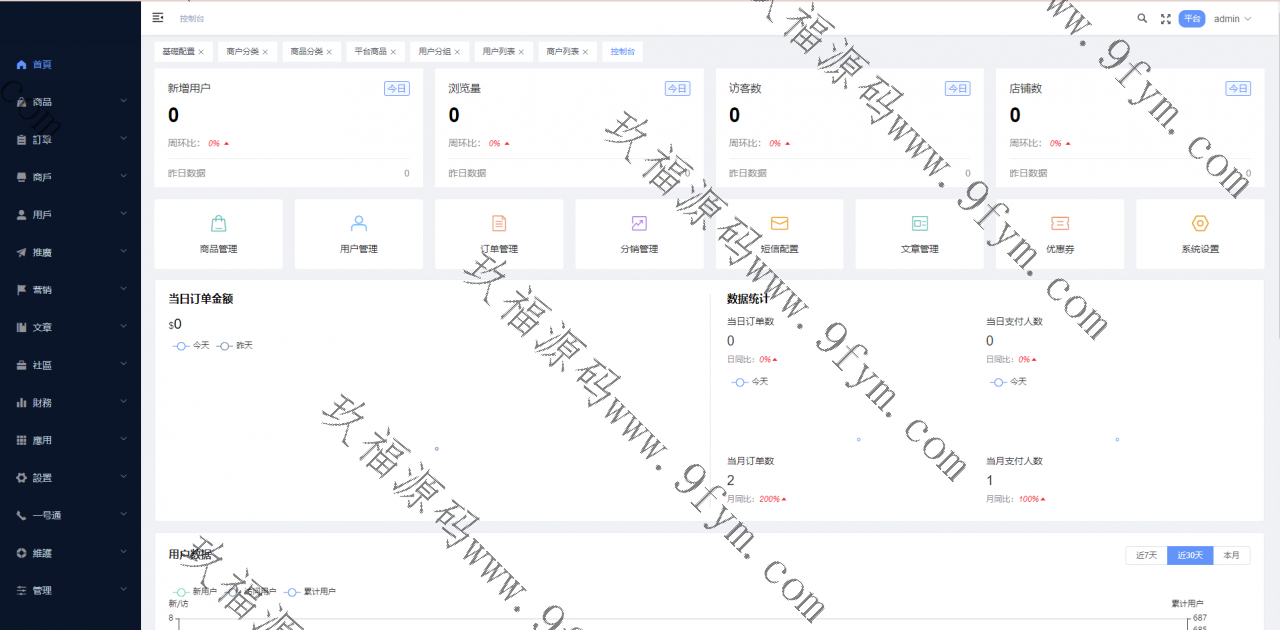Go to 首页 in the sidebar
Screen dimensions: 1280x630
click(x=42, y=64)
